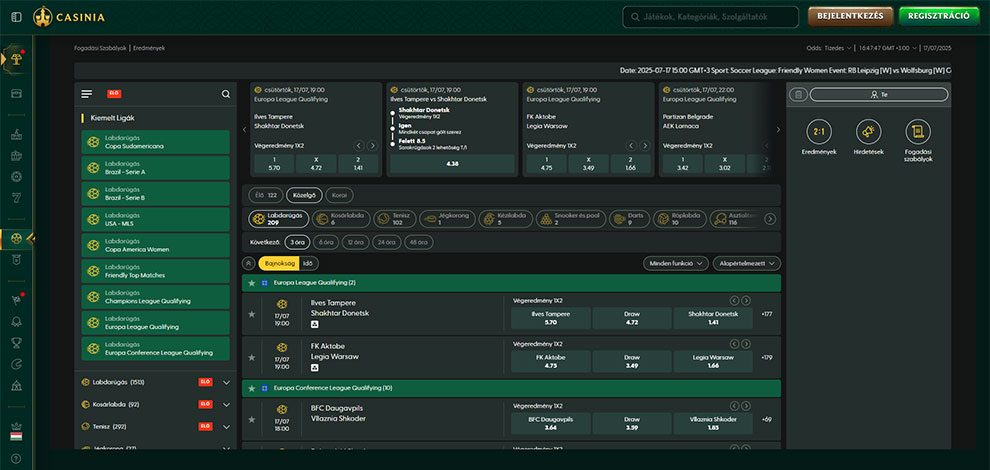This screenshot has width=990, height=470.
Task: Select the Snooker és pool sport tab
Action: pos(570,219)
